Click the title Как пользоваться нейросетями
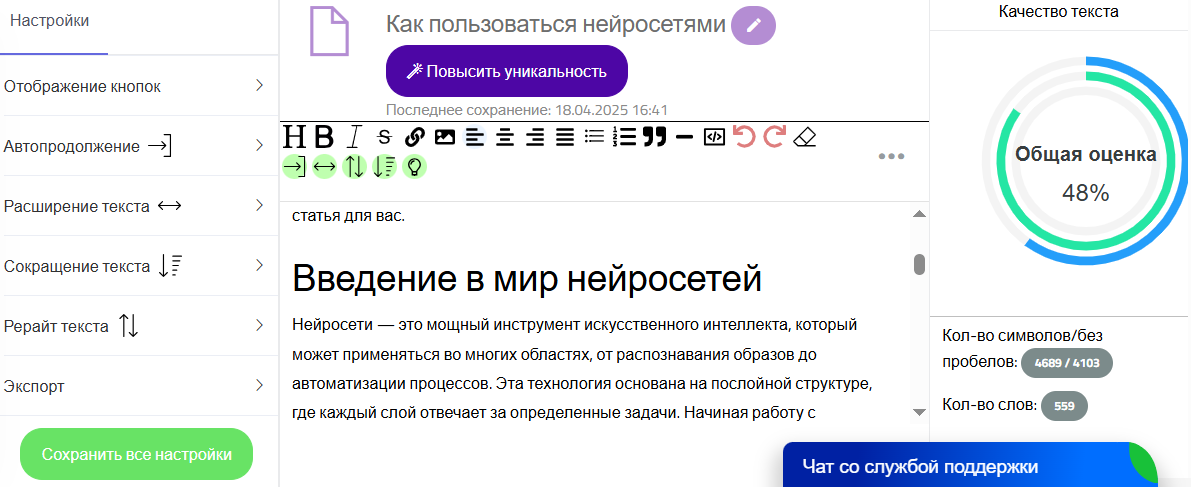 click(x=556, y=24)
